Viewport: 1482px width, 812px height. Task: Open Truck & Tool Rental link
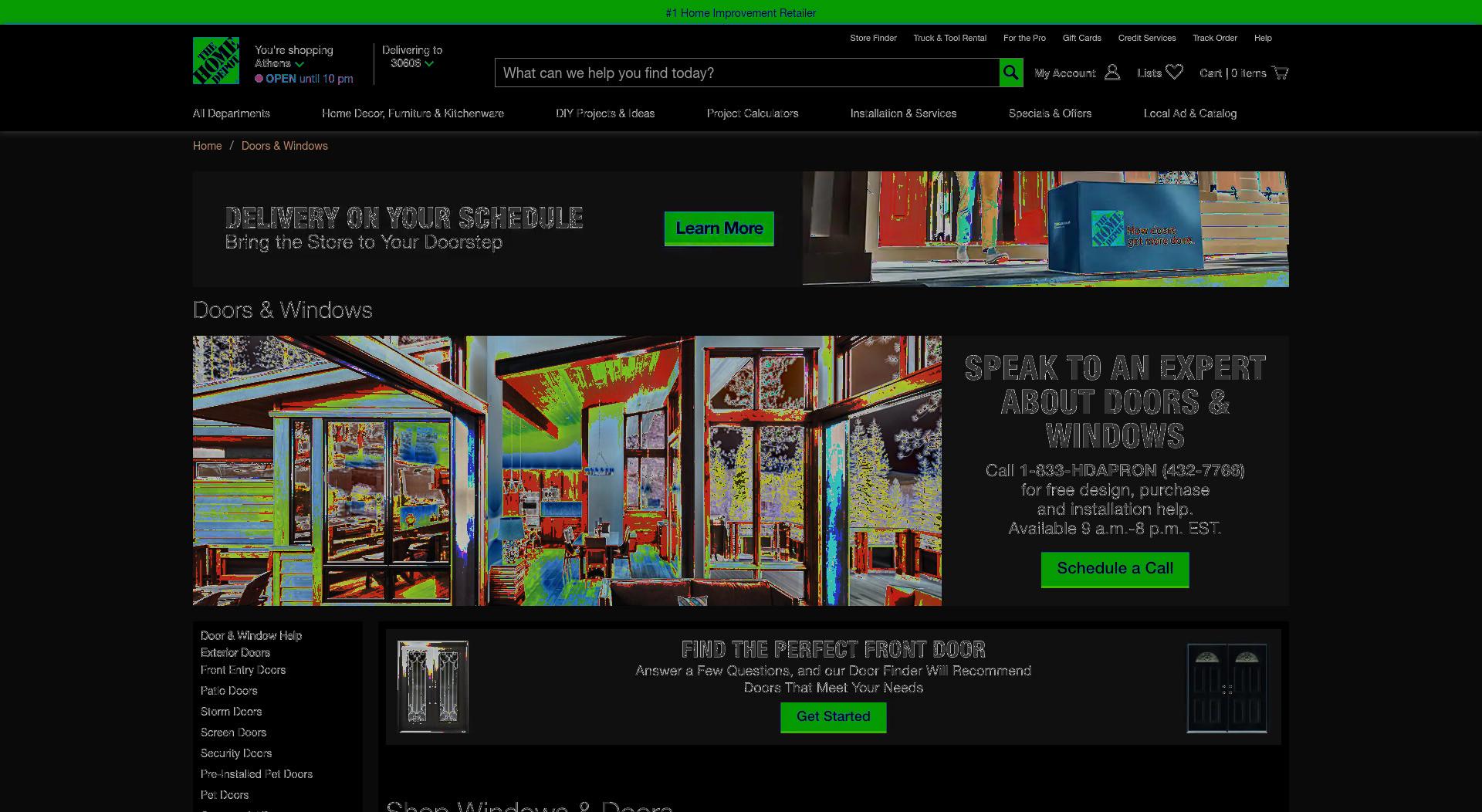(949, 38)
